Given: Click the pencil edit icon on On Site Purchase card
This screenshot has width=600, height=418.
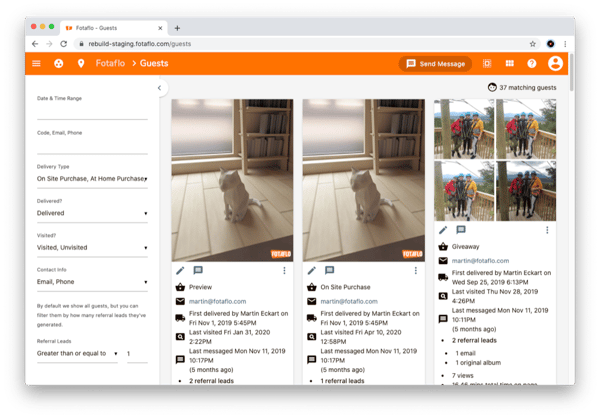Looking at the screenshot, I should 312,271.
